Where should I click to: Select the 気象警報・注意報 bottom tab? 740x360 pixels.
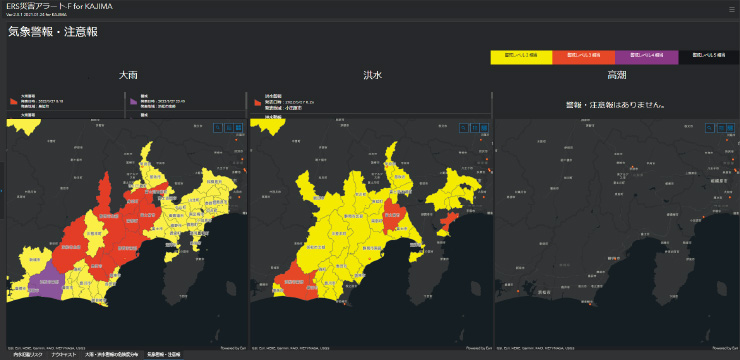(x=163, y=354)
